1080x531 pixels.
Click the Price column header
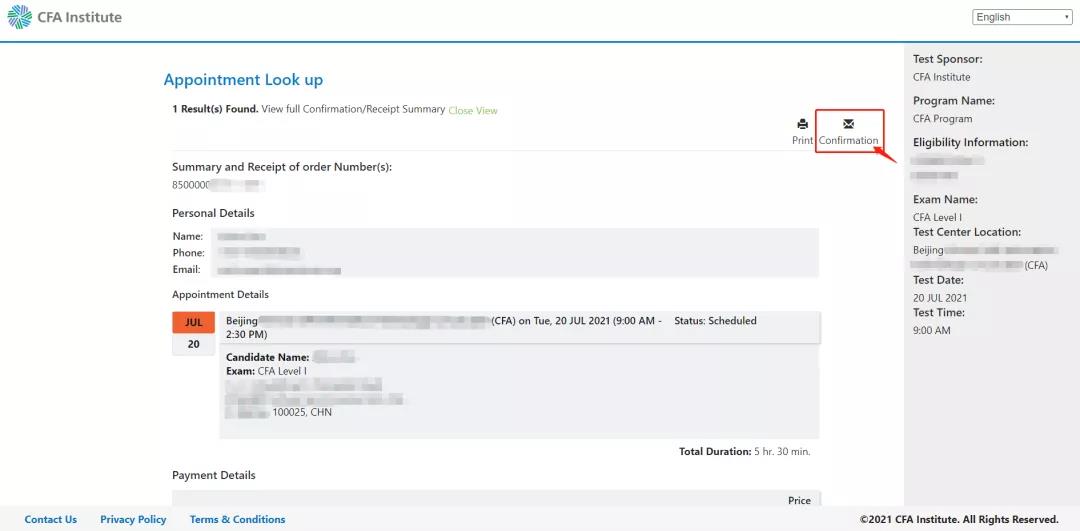[x=799, y=501]
